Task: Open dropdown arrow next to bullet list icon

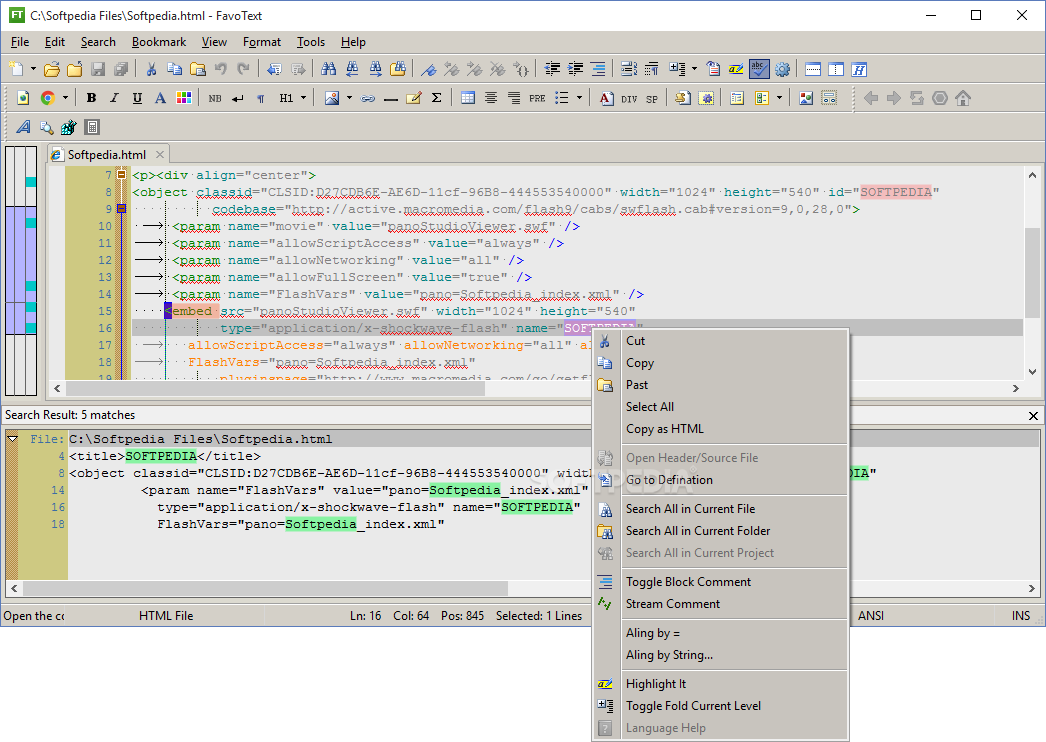Action: (x=579, y=98)
